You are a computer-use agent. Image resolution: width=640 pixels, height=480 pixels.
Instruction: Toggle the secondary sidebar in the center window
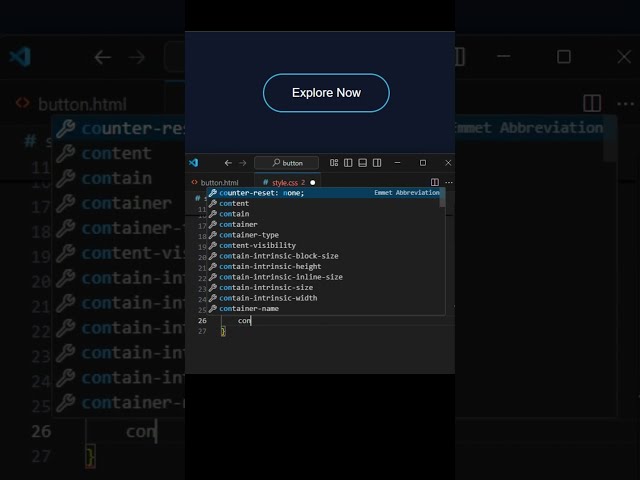pos(377,163)
